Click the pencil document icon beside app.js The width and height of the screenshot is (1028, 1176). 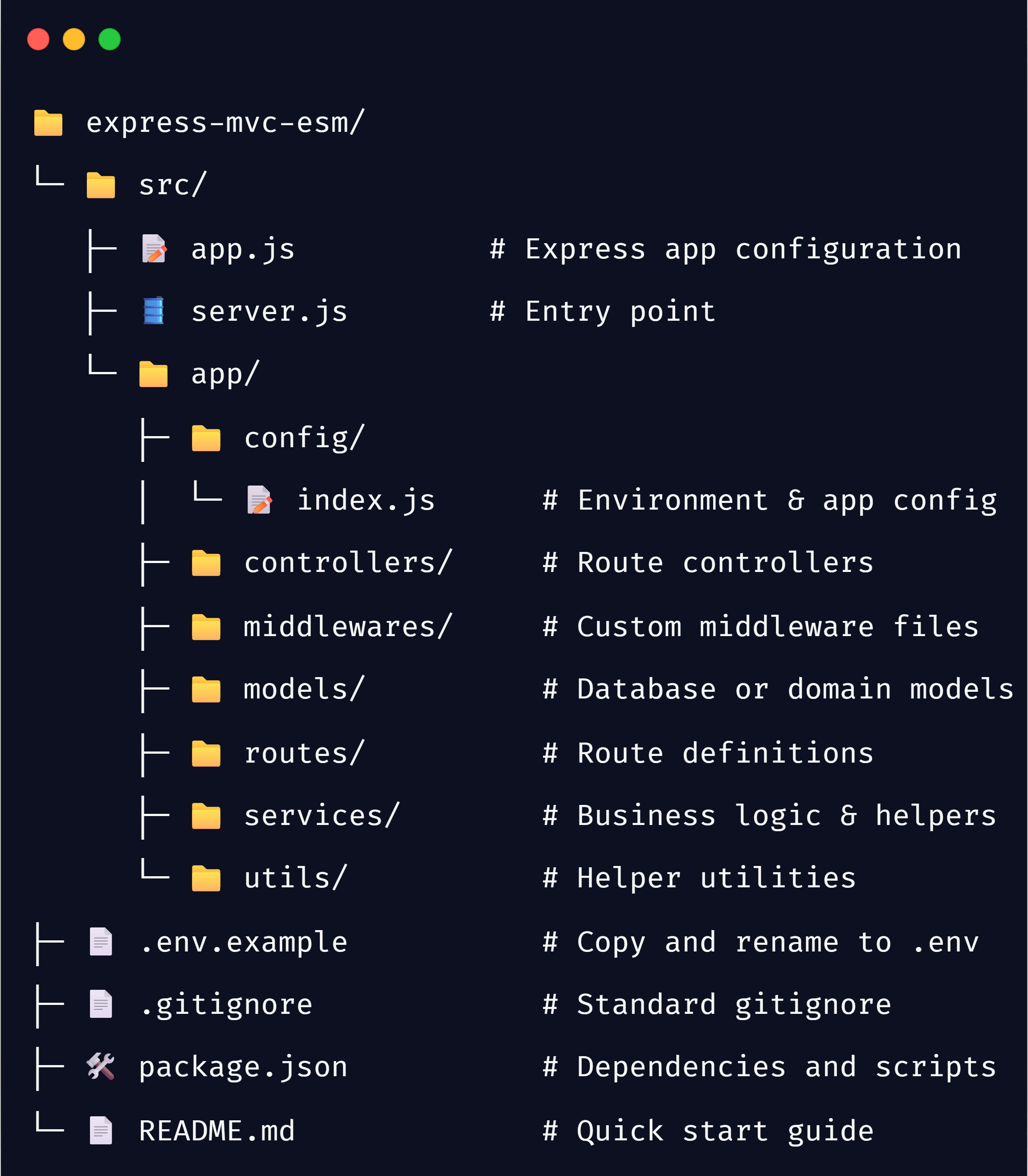point(154,249)
